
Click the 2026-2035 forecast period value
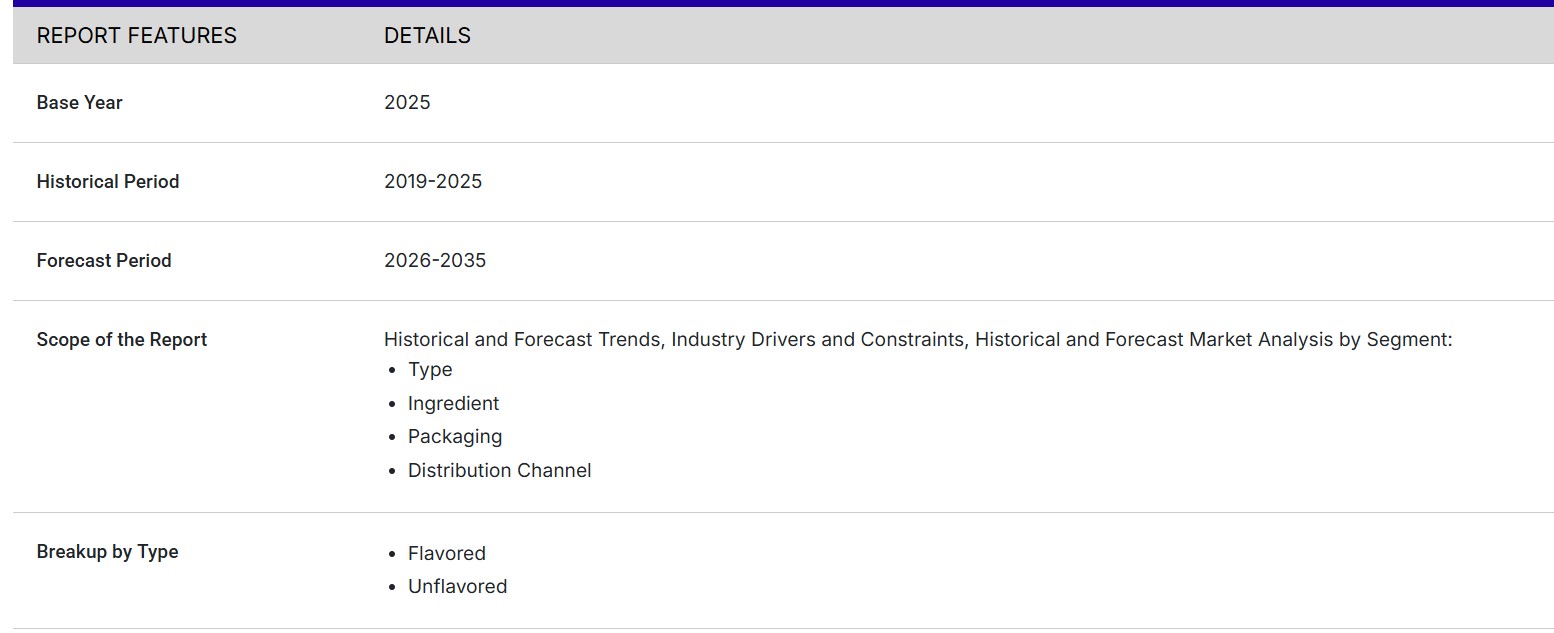coord(434,261)
